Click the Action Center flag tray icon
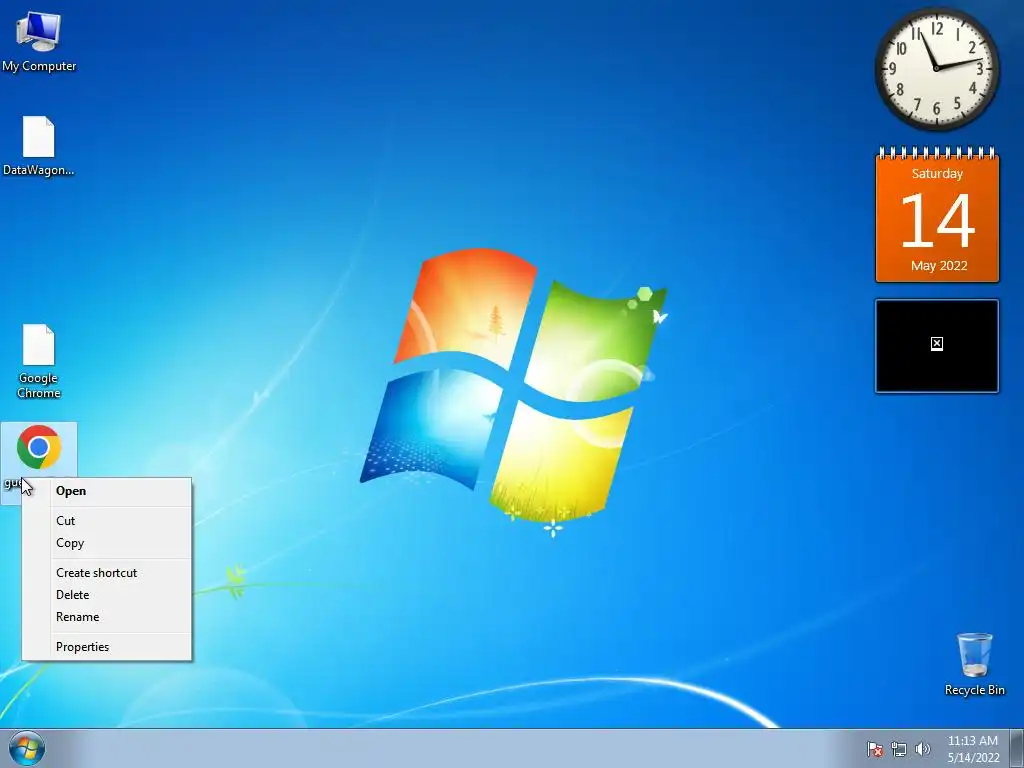Image resolution: width=1024 pixels, height=768 pixels. coord(874,749)
